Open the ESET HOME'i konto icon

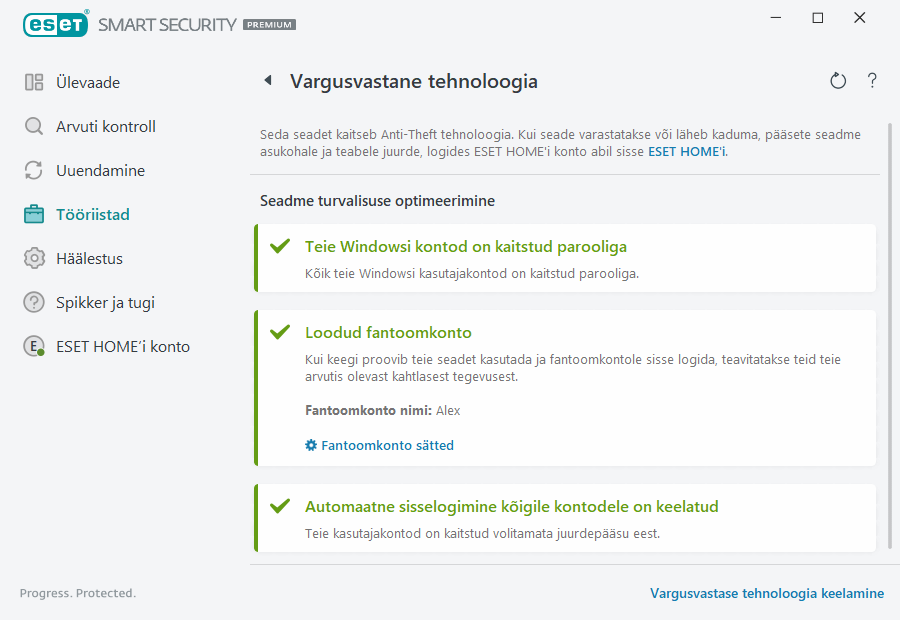tap(34, 346)
